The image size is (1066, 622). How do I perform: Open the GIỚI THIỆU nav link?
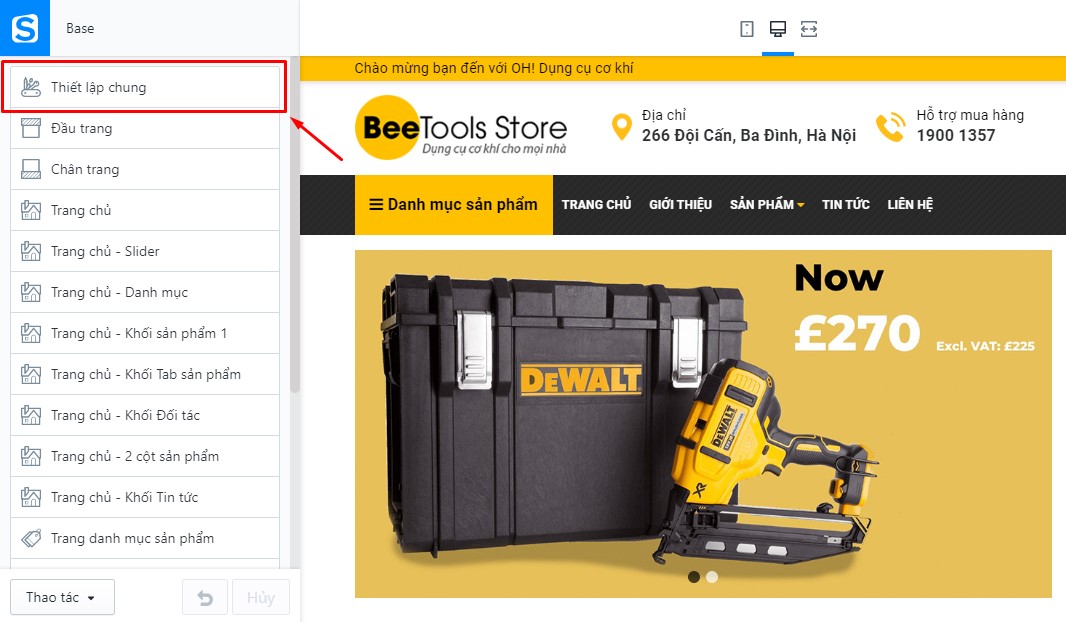coord(681,205)
